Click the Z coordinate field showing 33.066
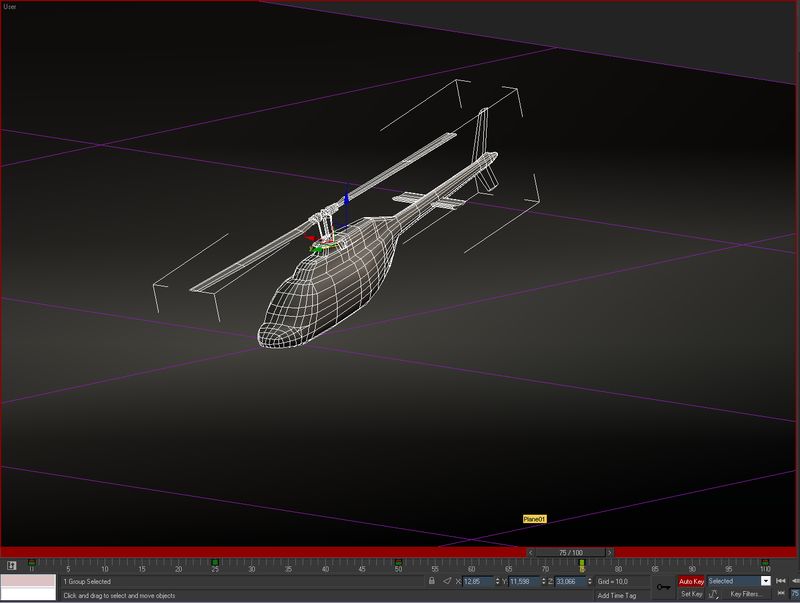800x603 pixels. tap(570, 581)
